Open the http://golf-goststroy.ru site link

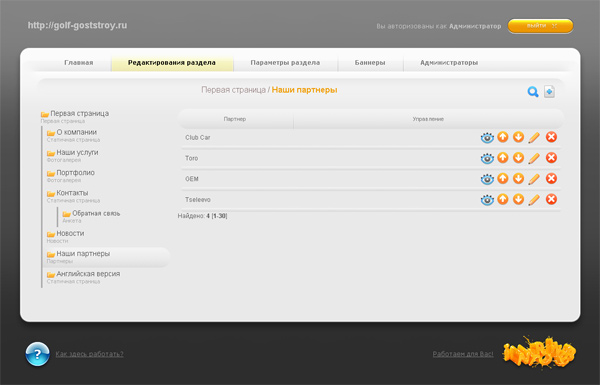pos(77,25)
